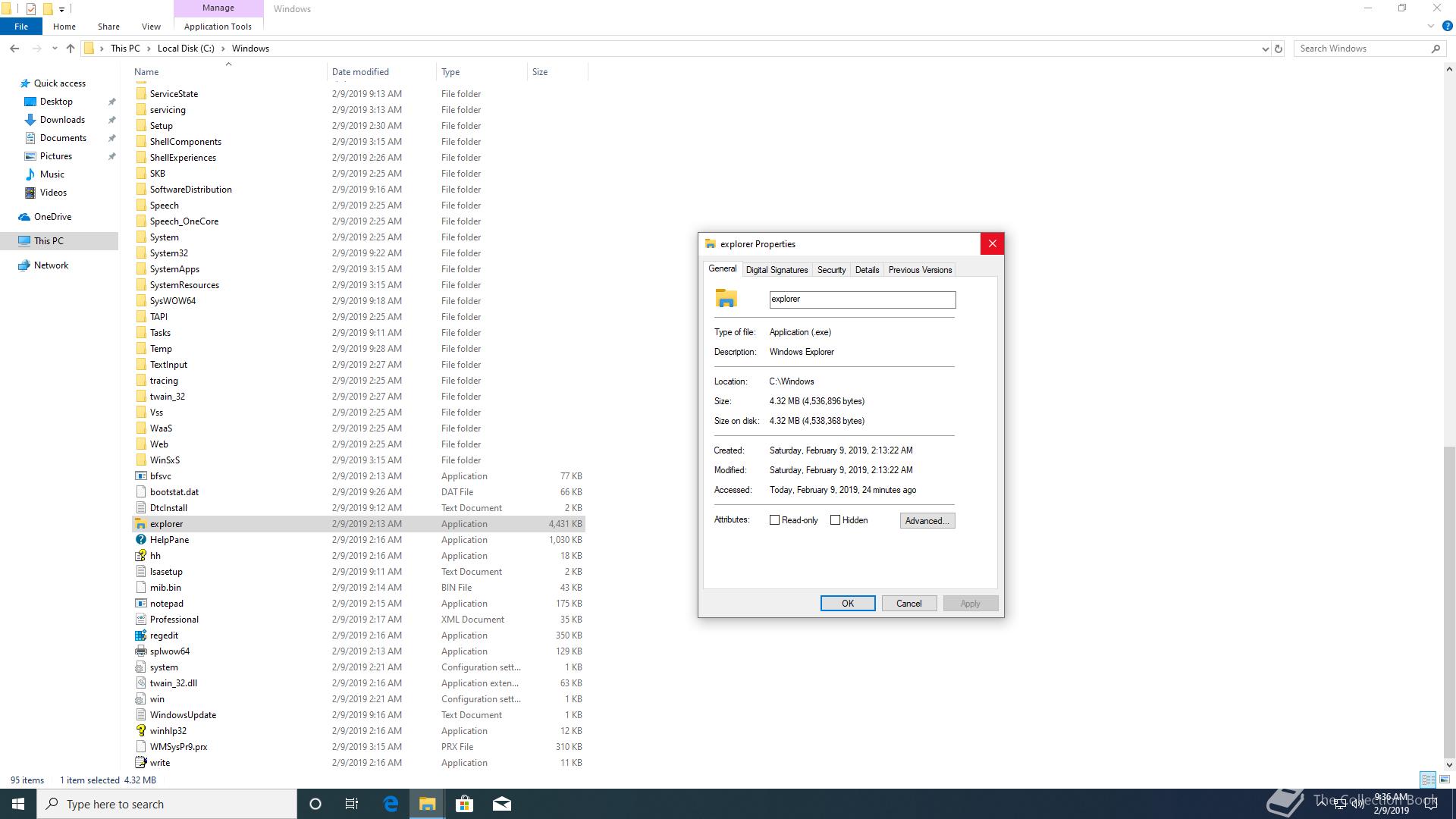Click Cancel in explorer Properties

(x=909, y=604)
